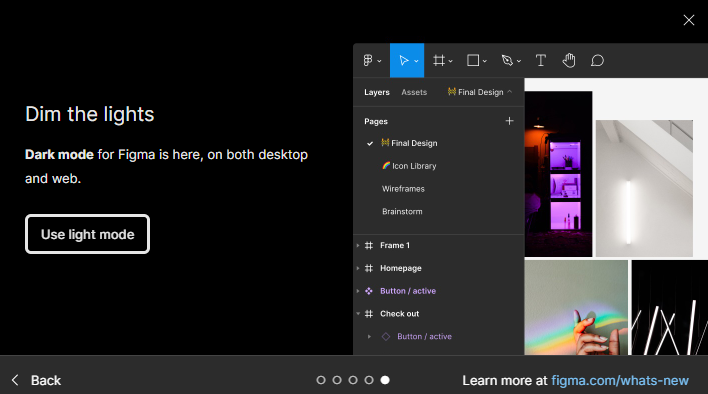Go to third slide dot
Image resolution: width=708 pixels, height=394 pixels.
353,380
